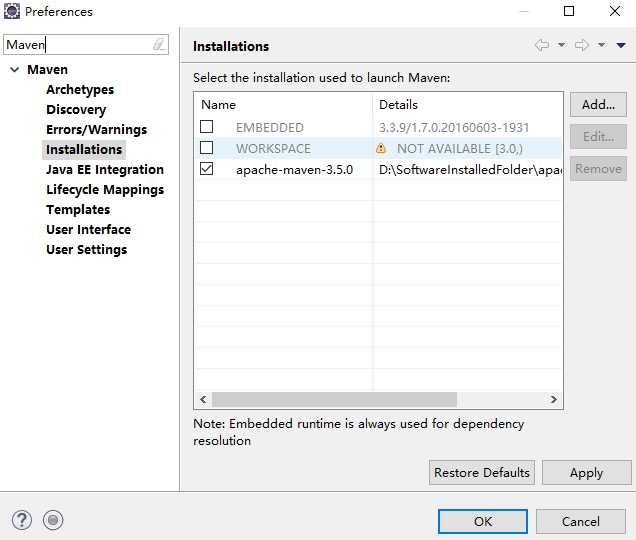Click the Remove button
Image resolution: width=636 pixels, height=540 pixels.
(598, 169)
